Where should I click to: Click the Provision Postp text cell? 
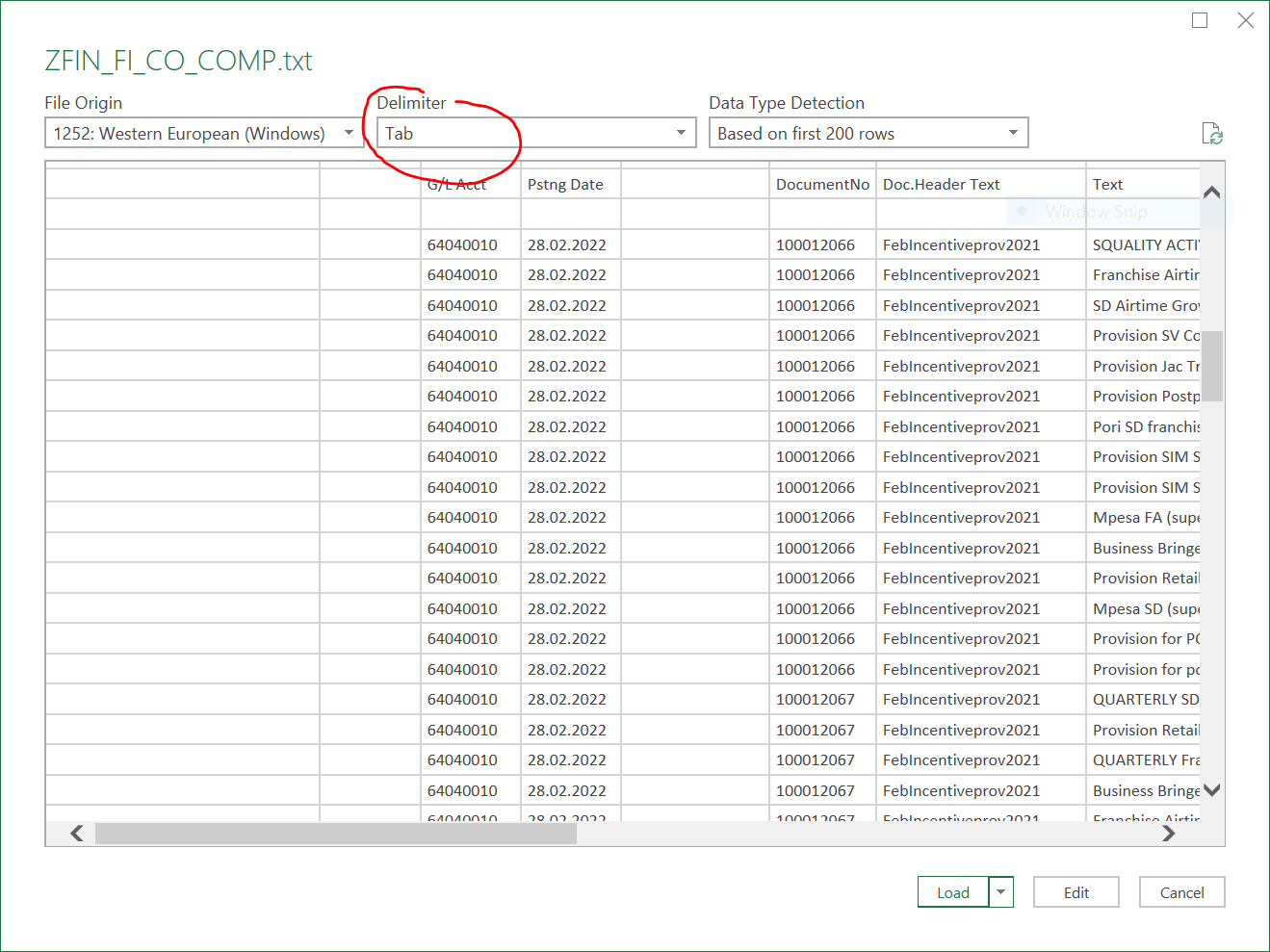(1143, 396)
